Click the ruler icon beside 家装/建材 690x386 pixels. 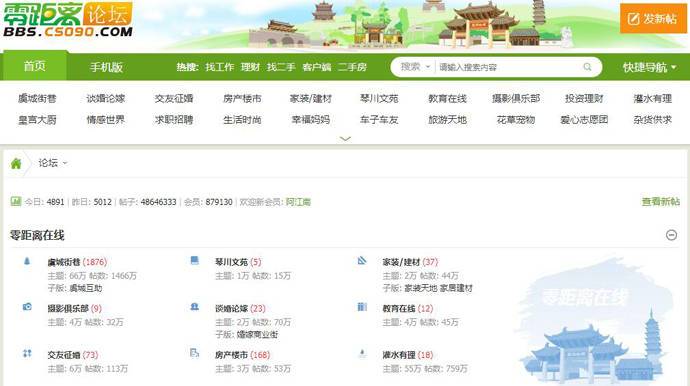[x=362, y=261]
